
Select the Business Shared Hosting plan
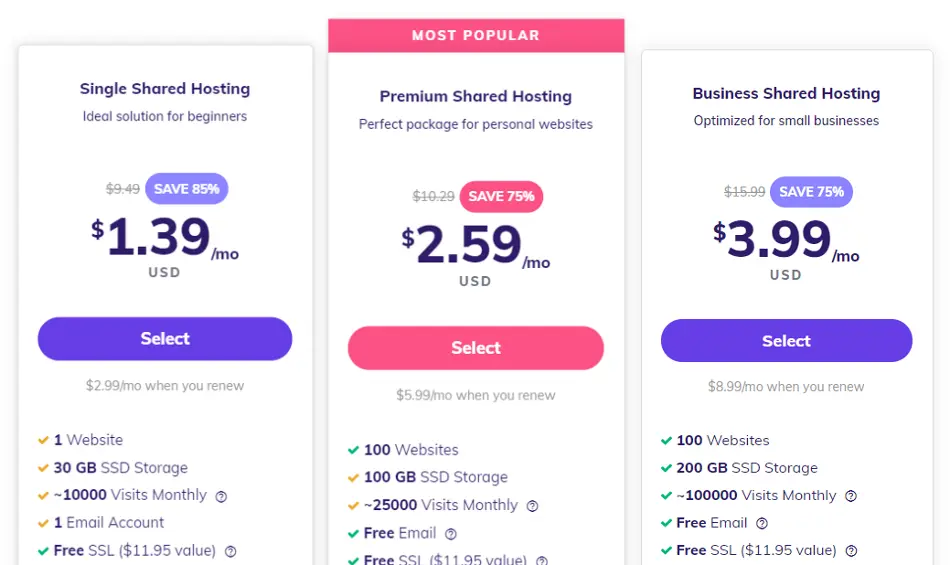786,341
